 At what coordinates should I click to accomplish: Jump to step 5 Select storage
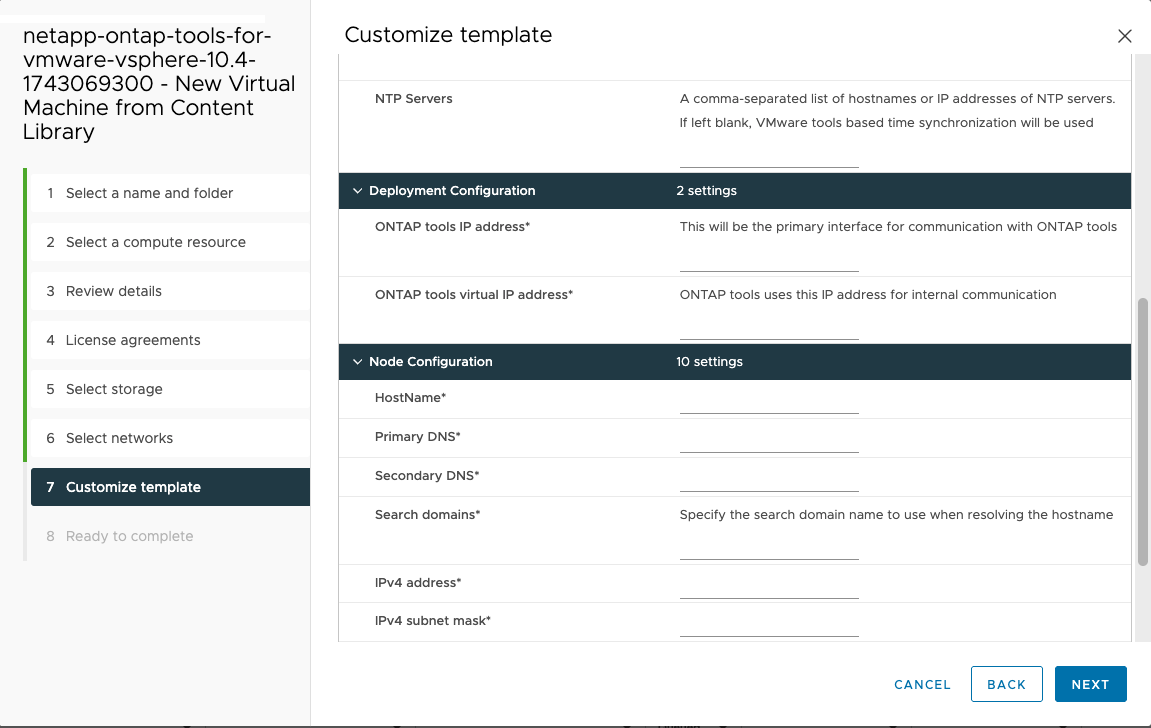pos(114,389)
